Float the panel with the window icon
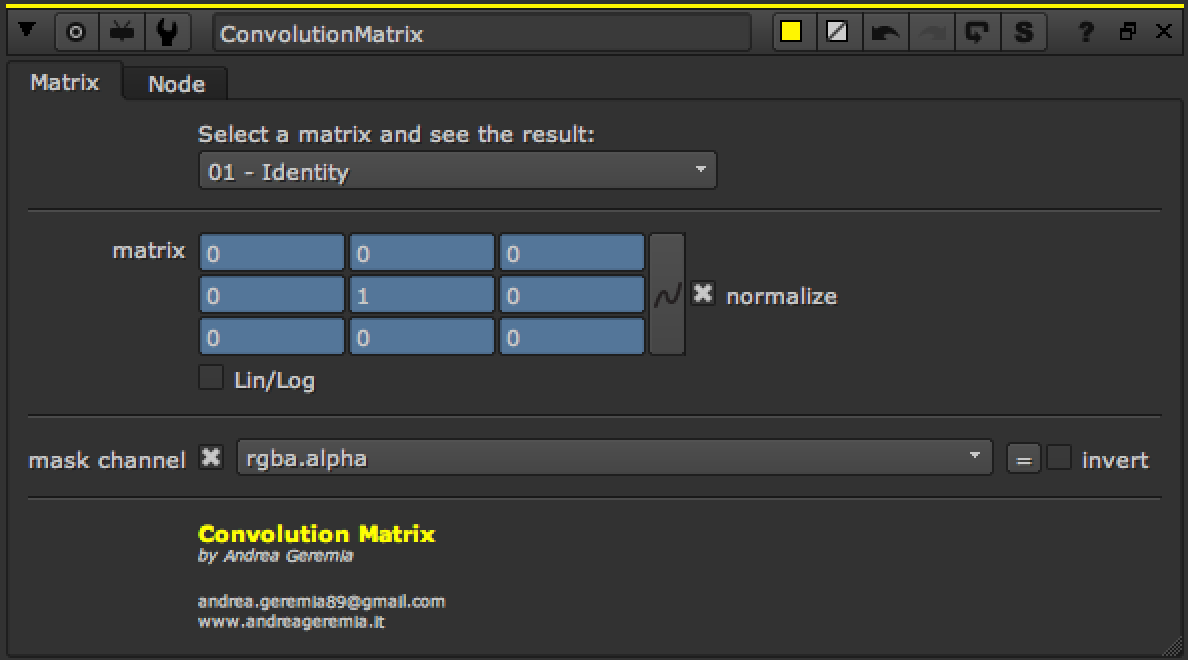The height and width of the screenshot is (660, 1188). point(1128,32)
